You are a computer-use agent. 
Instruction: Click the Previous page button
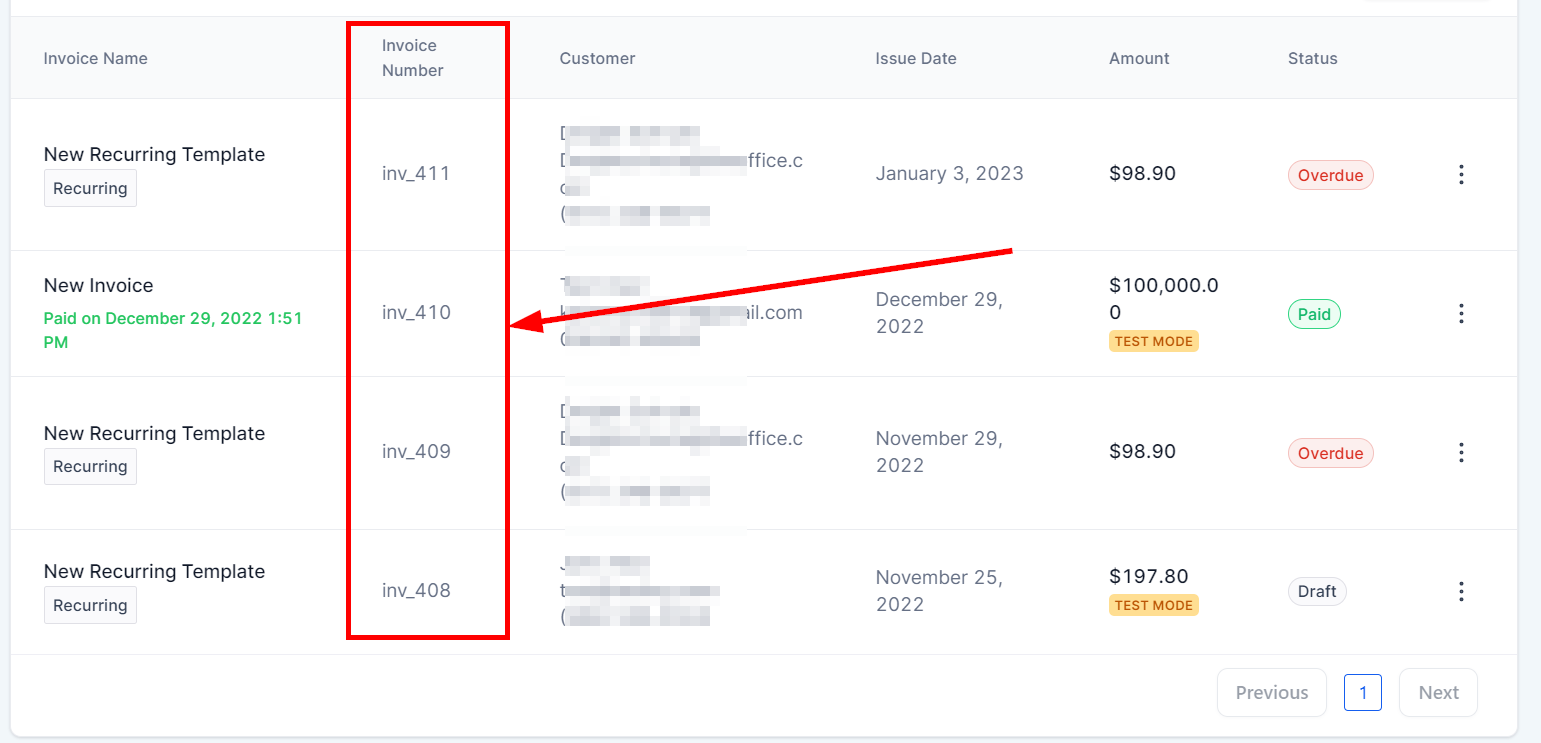coord(1271,692)
